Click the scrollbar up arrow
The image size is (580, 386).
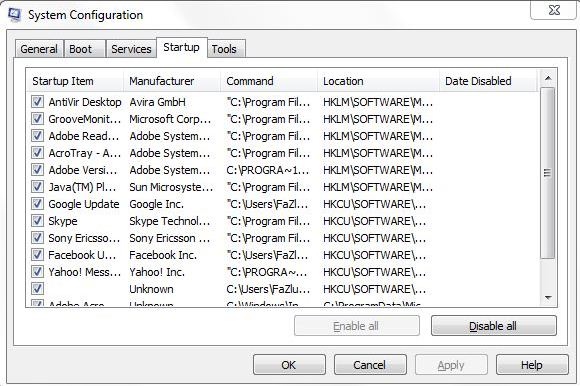point(548,78)
